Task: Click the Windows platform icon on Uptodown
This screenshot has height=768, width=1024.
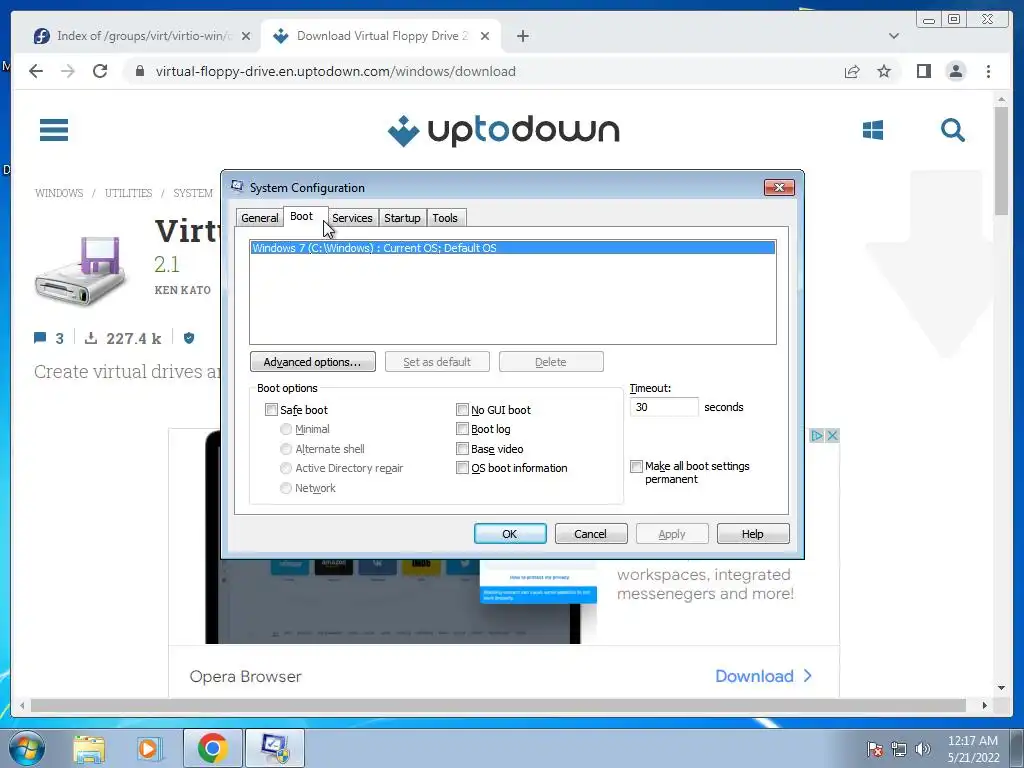Action: click(872, 130)
